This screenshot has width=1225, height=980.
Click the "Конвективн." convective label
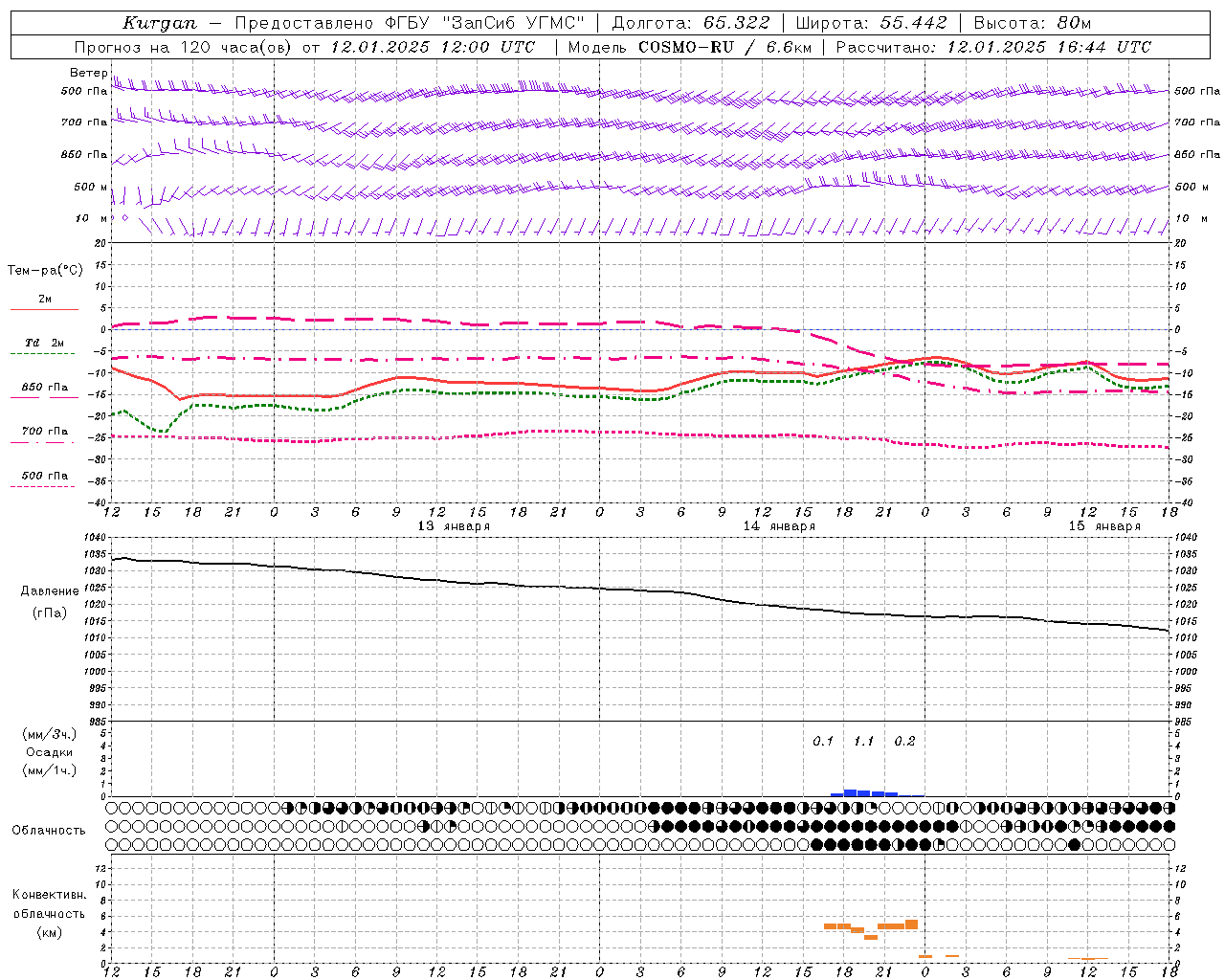tap(49, 895)
